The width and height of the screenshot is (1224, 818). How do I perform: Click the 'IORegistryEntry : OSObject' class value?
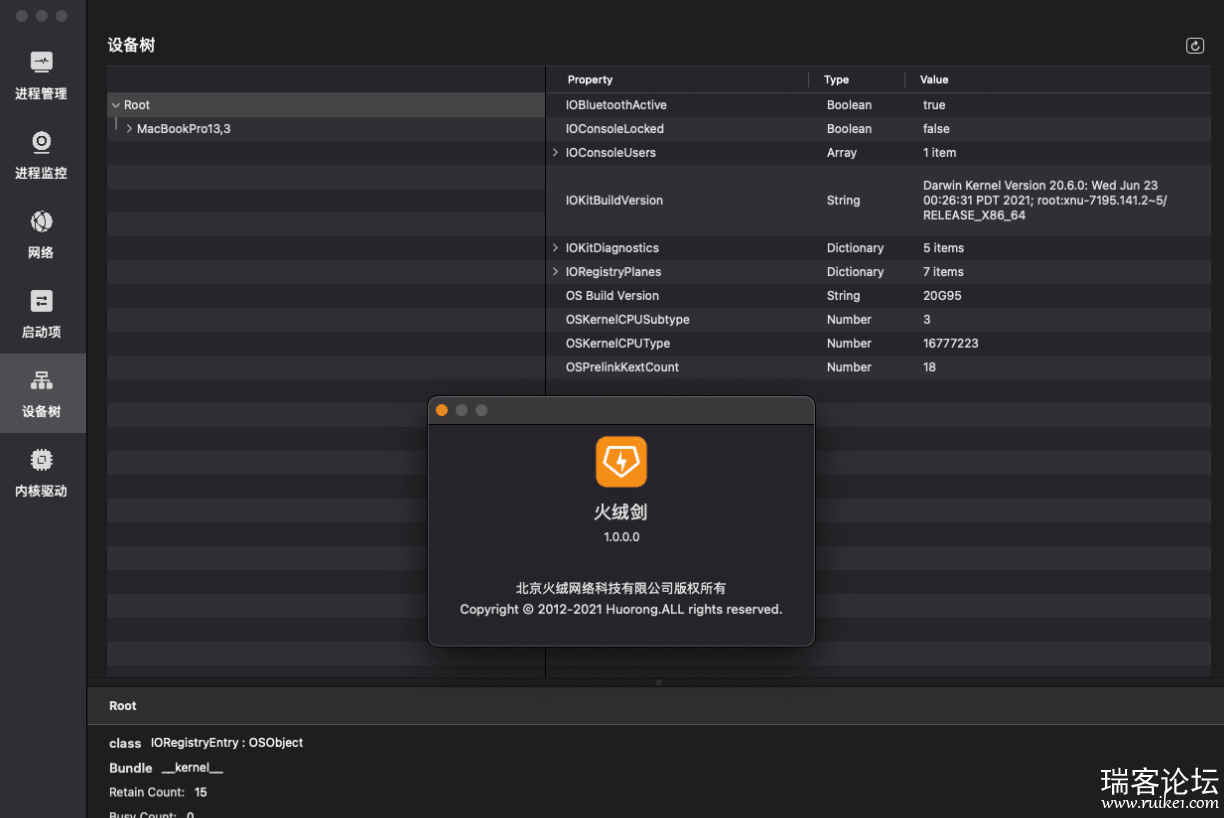pos(227,743)
